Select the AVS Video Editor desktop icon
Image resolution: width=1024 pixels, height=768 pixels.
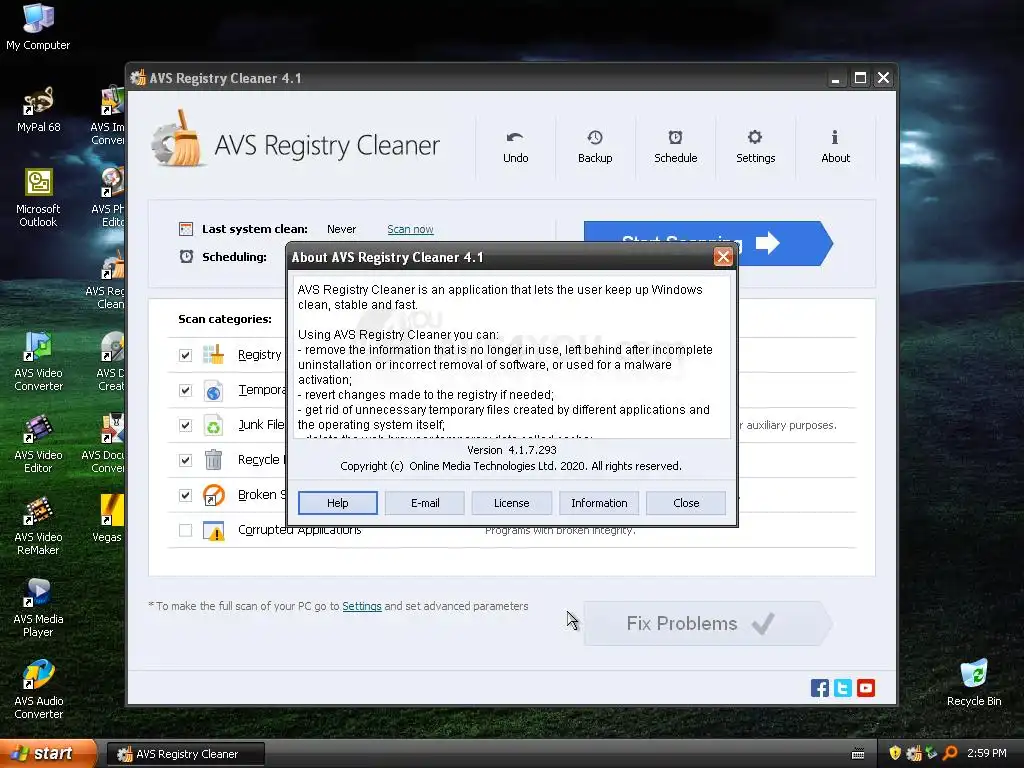38,444
